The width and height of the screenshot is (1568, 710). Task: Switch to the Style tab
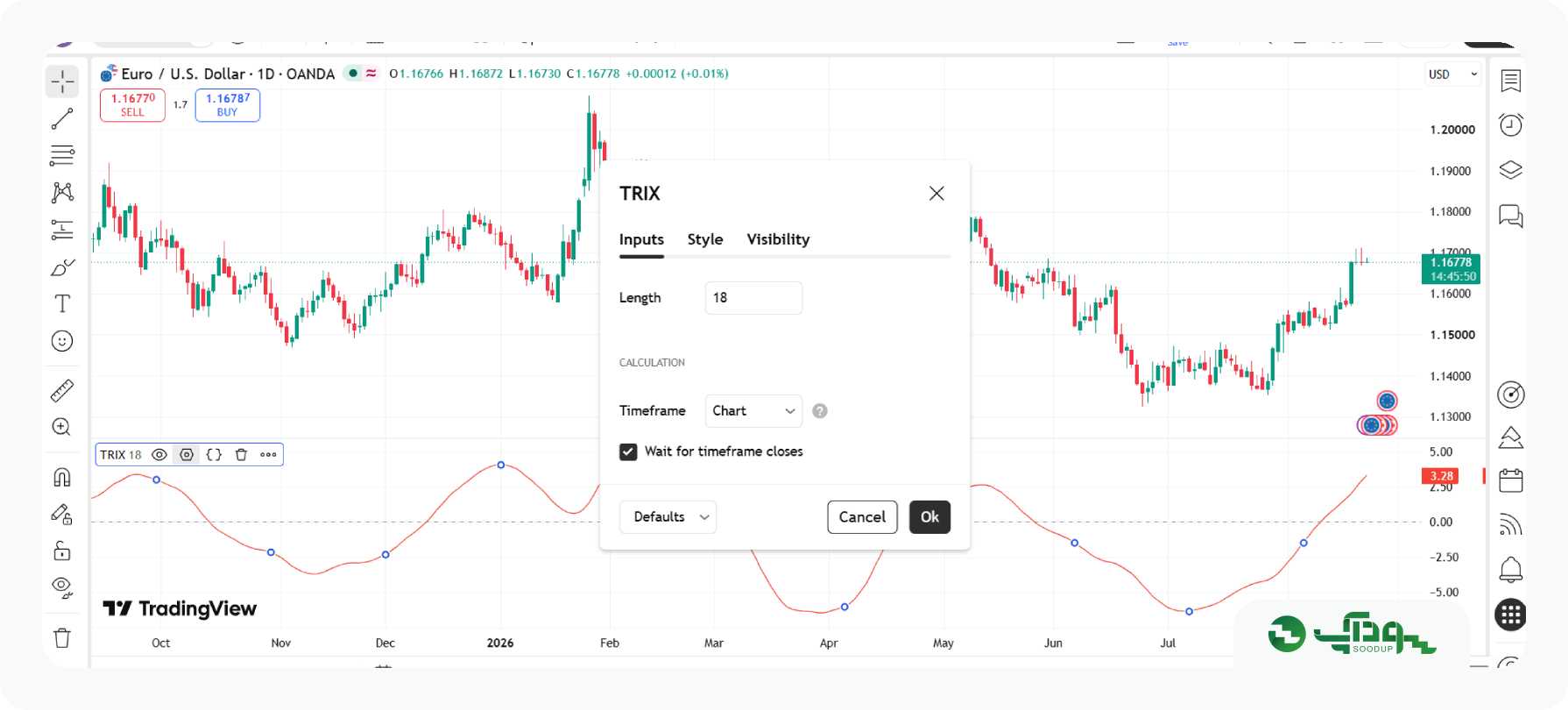[x=705, y=239]
